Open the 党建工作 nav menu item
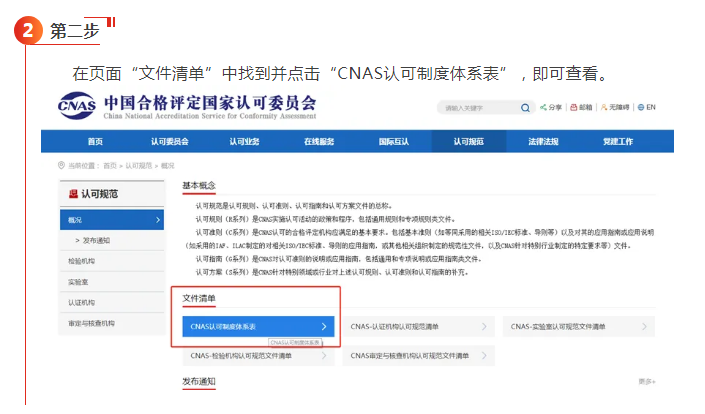 (x=618, y=142)
